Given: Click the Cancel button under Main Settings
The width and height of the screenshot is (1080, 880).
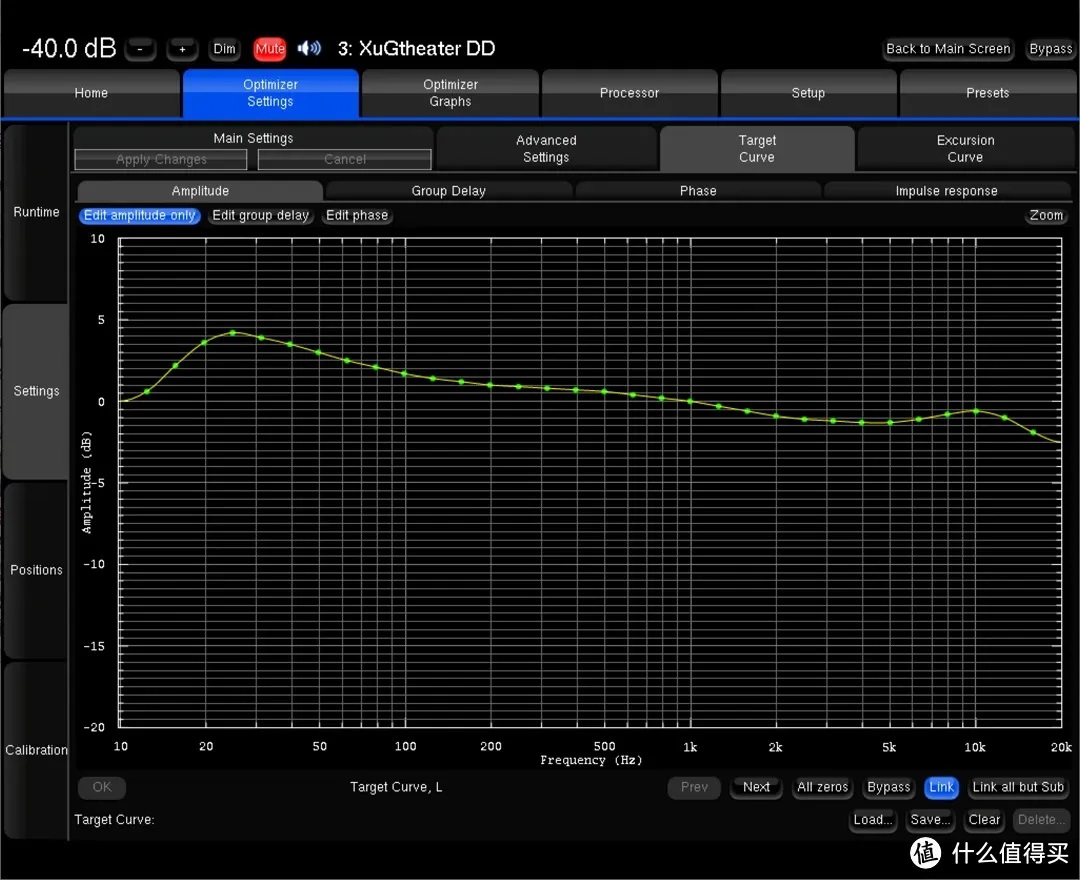Looking at the screenshot, I should [344, 159].
